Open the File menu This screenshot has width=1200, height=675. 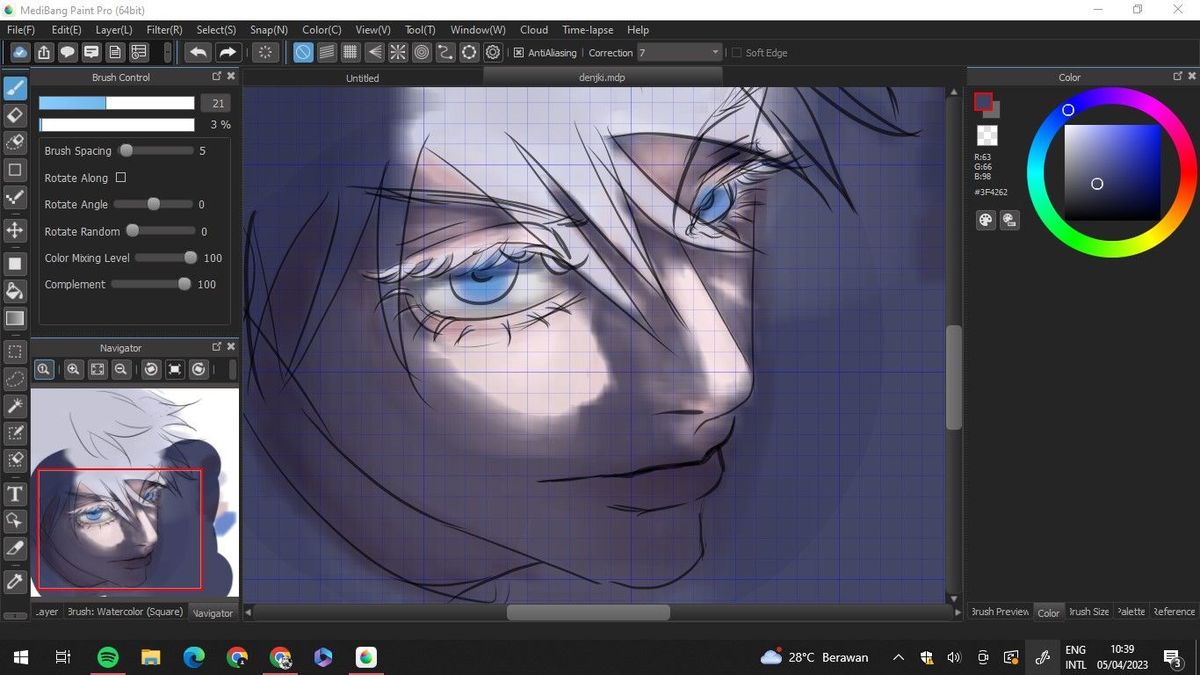pyautogui.click(x=20, y=30)
